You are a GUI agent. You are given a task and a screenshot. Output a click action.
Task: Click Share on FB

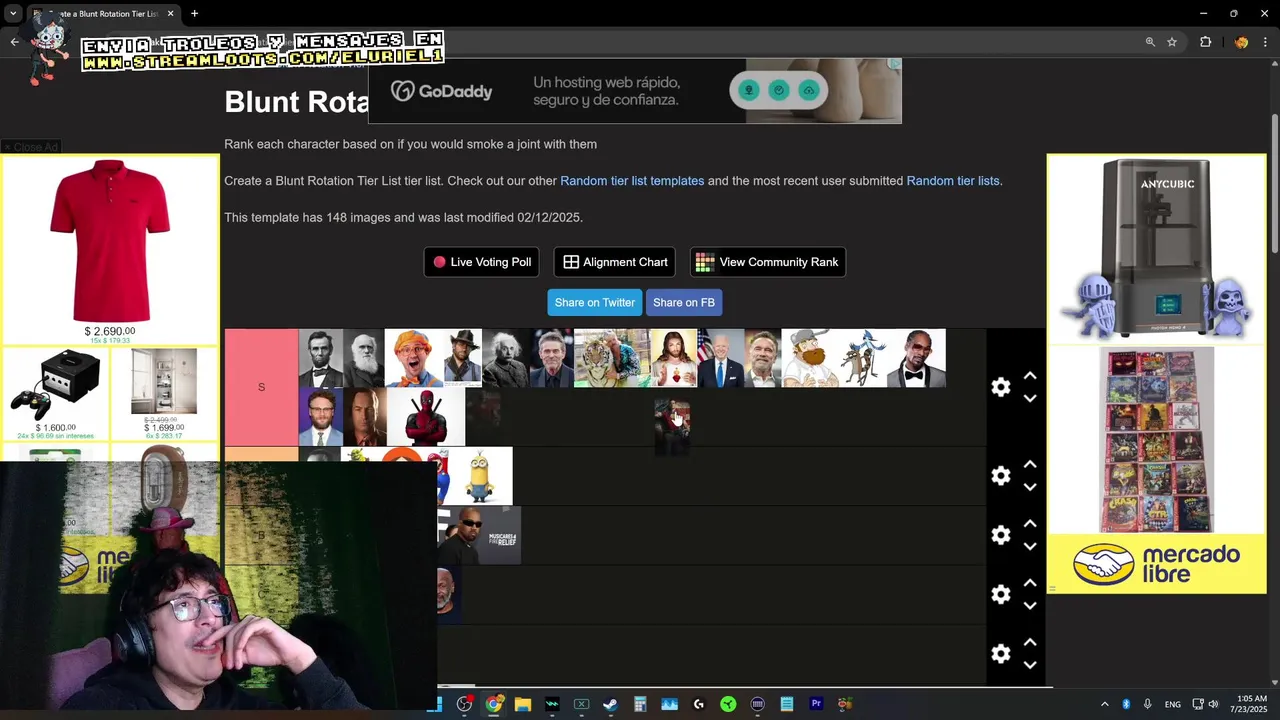pyautogui.click(x=684, y=302)
